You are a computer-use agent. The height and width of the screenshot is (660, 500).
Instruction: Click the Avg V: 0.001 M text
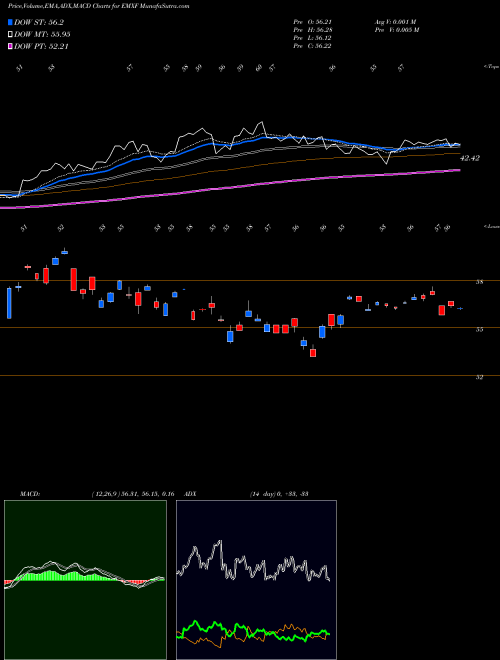click(x=394, y=22)
